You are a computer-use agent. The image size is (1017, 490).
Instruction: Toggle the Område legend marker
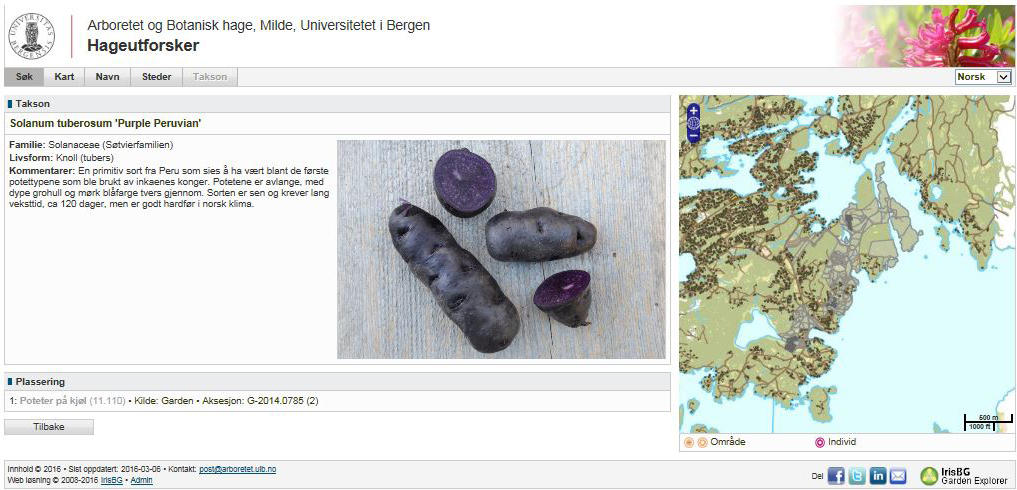(695, 443)
